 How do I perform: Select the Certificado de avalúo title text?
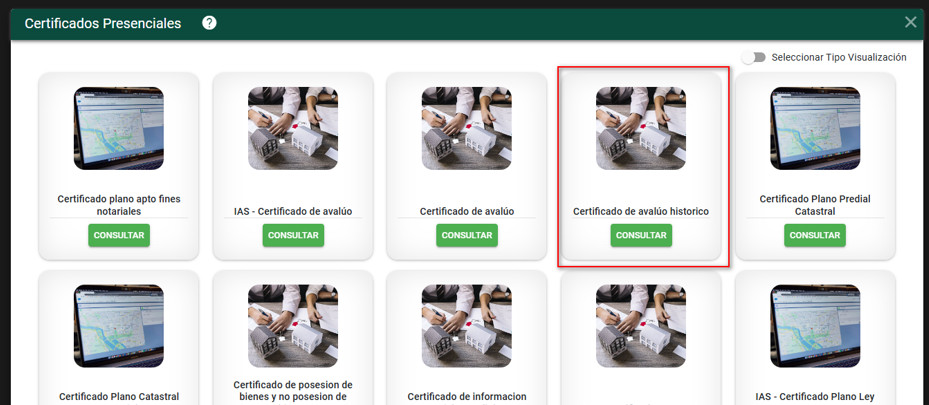(467, 211)
